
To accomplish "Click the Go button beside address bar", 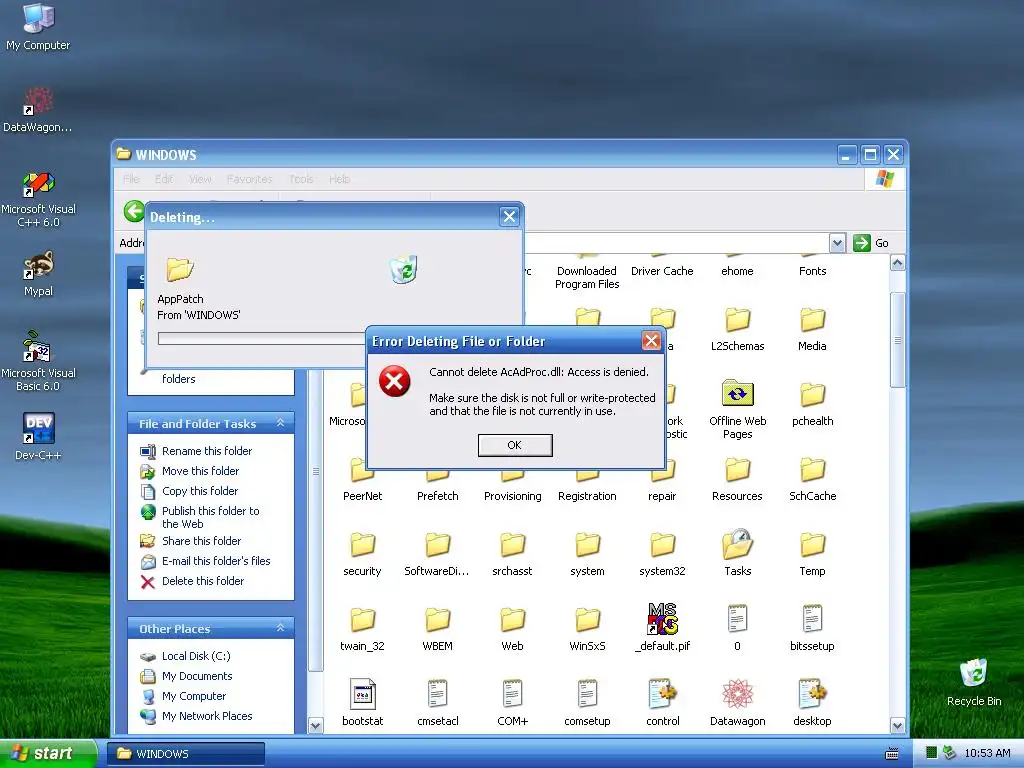I will (871, 243).
